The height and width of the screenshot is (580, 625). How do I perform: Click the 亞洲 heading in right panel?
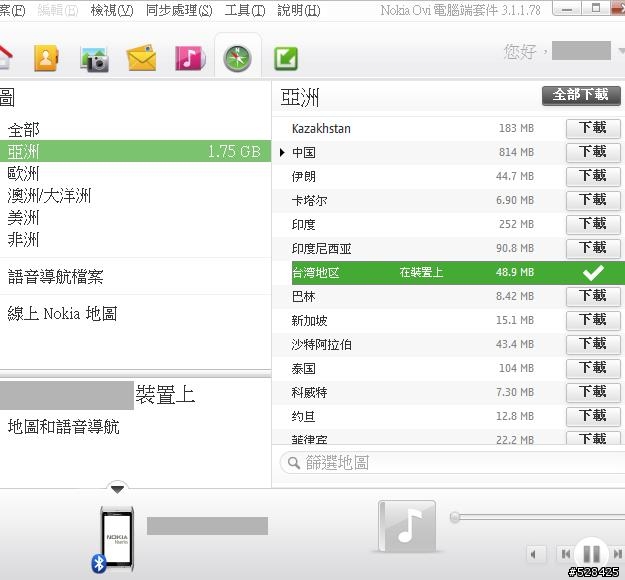tap(300, 97)
